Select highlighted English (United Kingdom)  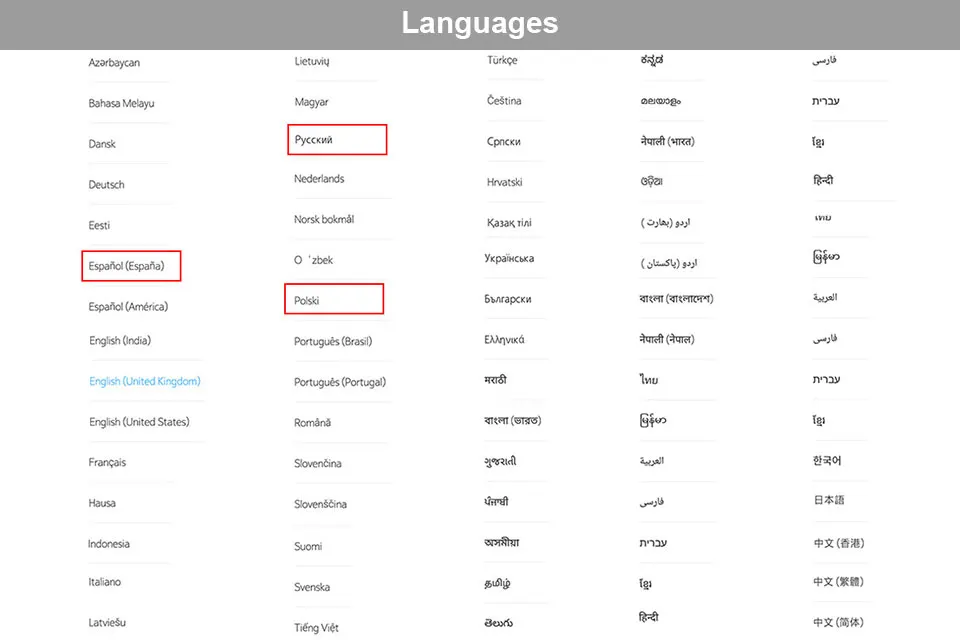coord(144,381)
